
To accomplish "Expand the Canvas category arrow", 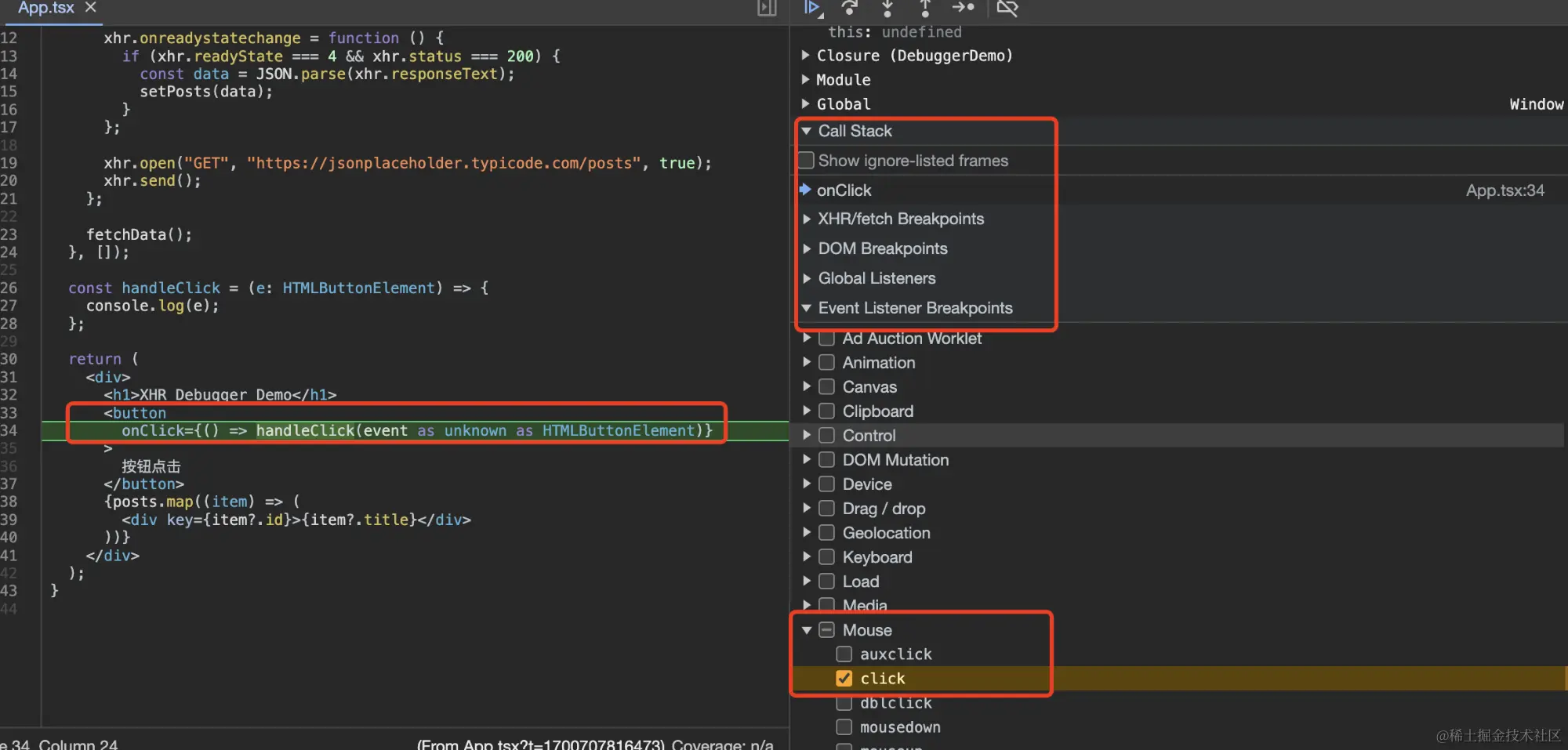I will (807, 387).
